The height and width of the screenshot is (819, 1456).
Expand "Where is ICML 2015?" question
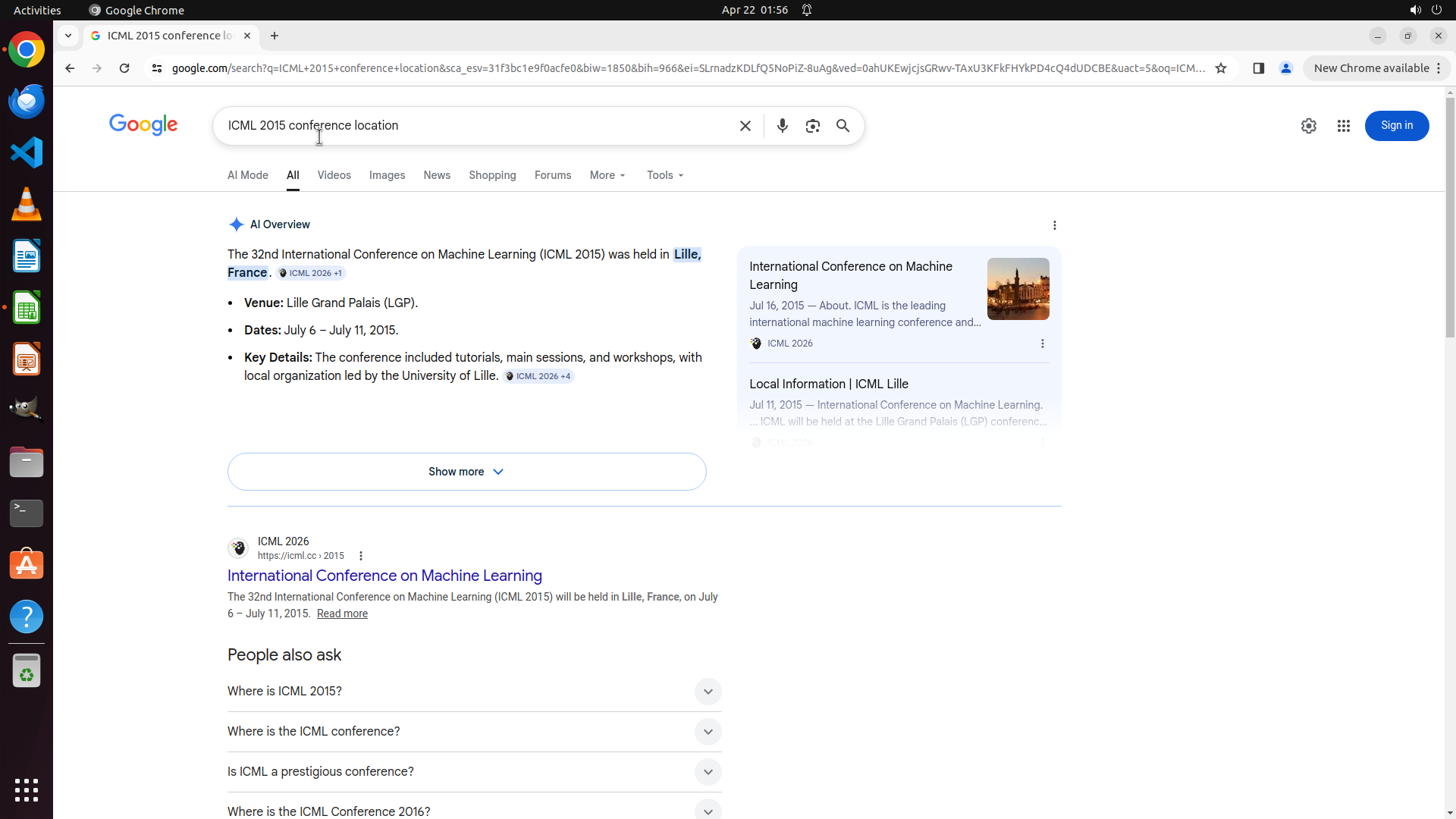click(x=707, y=692)
